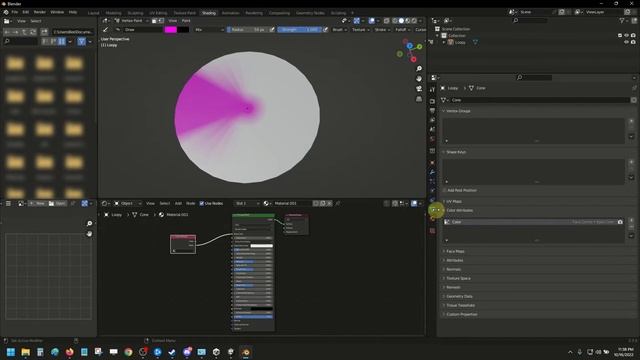The width and height of the screenshot is (640, 360).
Task: Click the file browser thumbnail display mode icon
Action: (62, 41)
